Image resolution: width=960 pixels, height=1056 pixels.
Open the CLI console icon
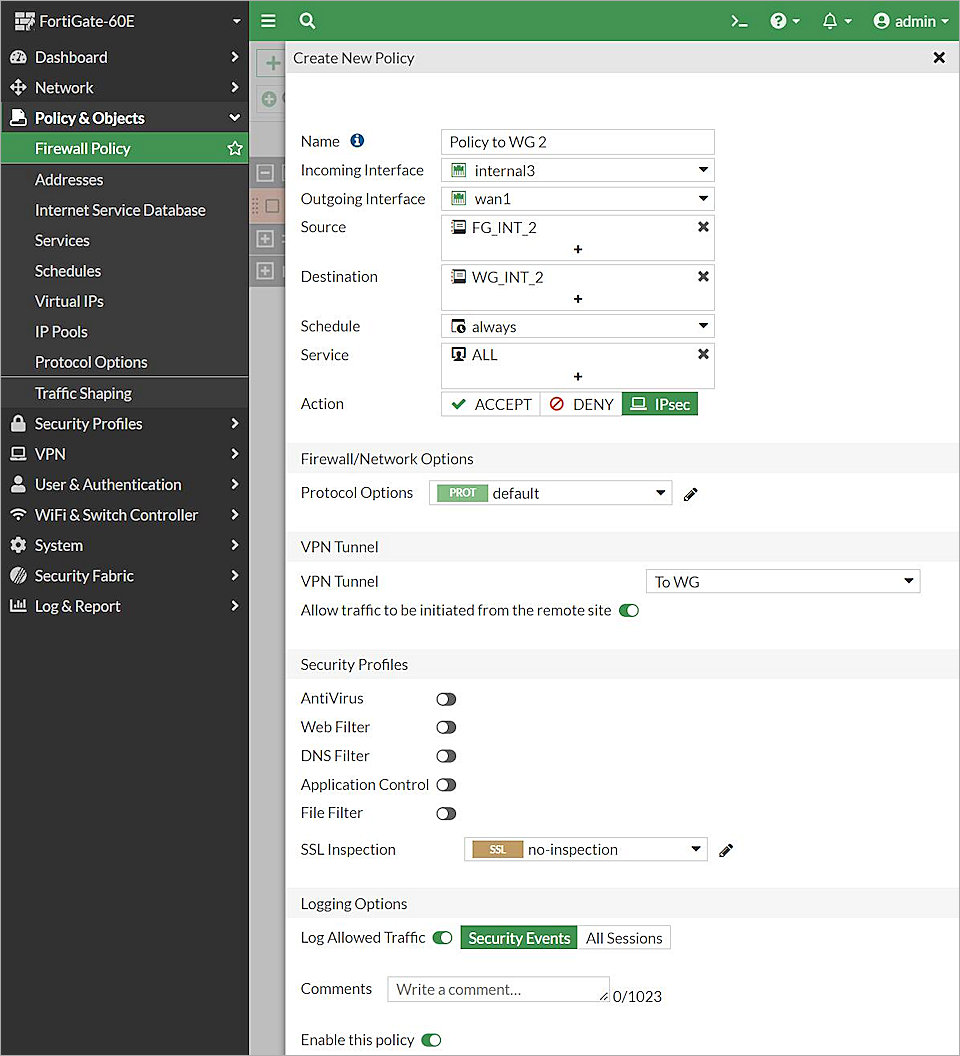pyautogui.click(x=739, y=20)
